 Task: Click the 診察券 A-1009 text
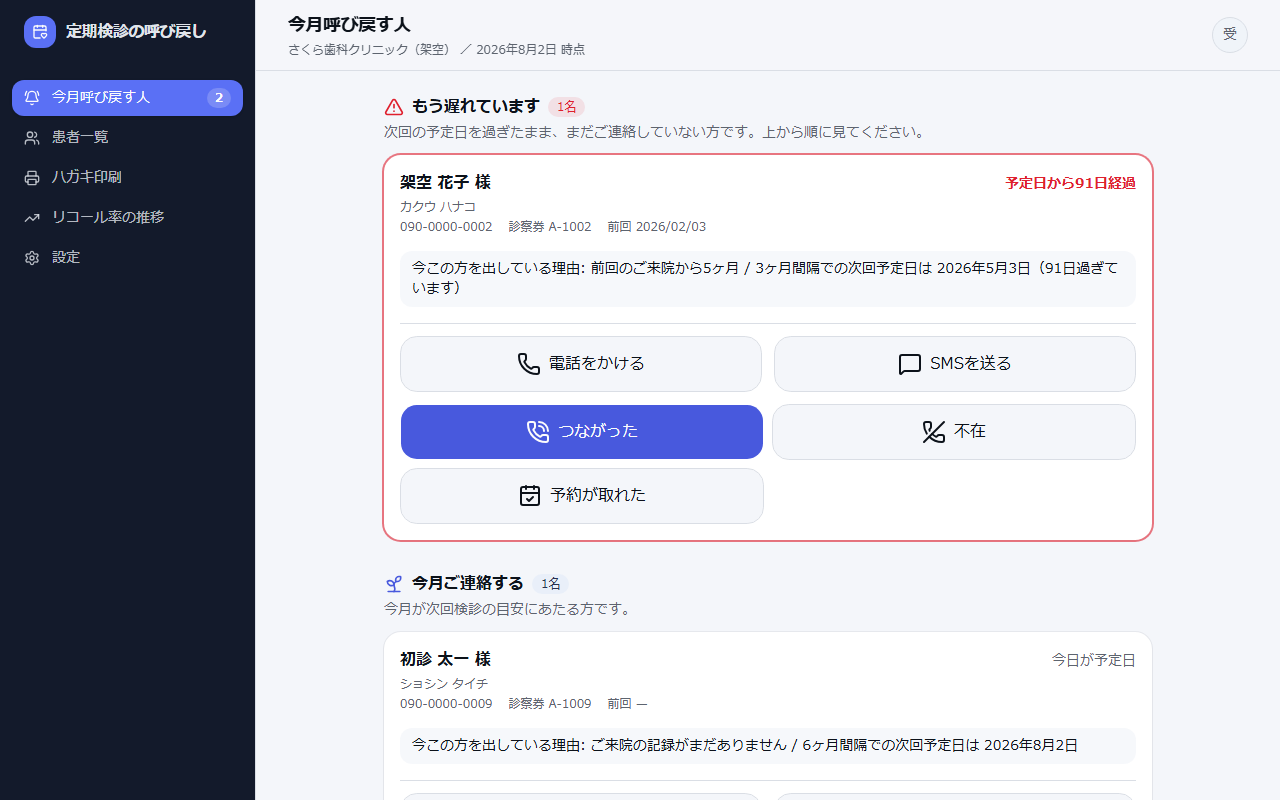550,704
